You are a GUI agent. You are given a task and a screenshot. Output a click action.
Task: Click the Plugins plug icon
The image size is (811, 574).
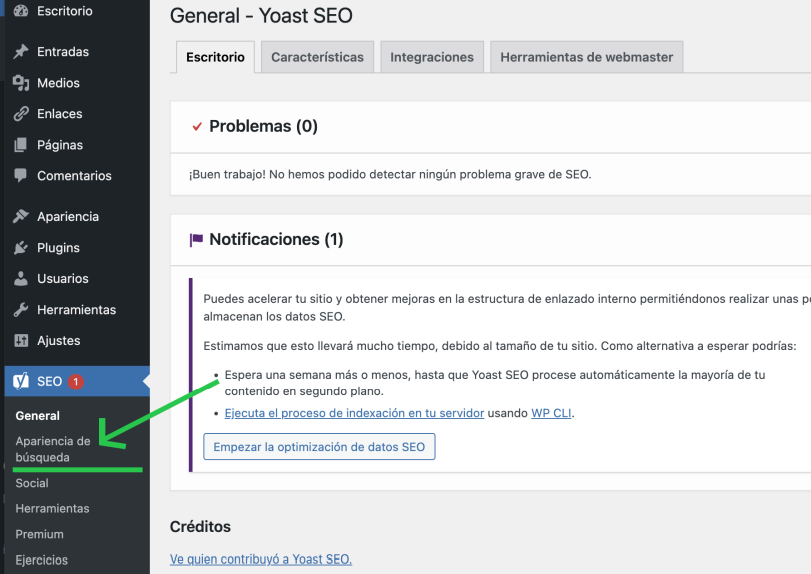point(21,248)
